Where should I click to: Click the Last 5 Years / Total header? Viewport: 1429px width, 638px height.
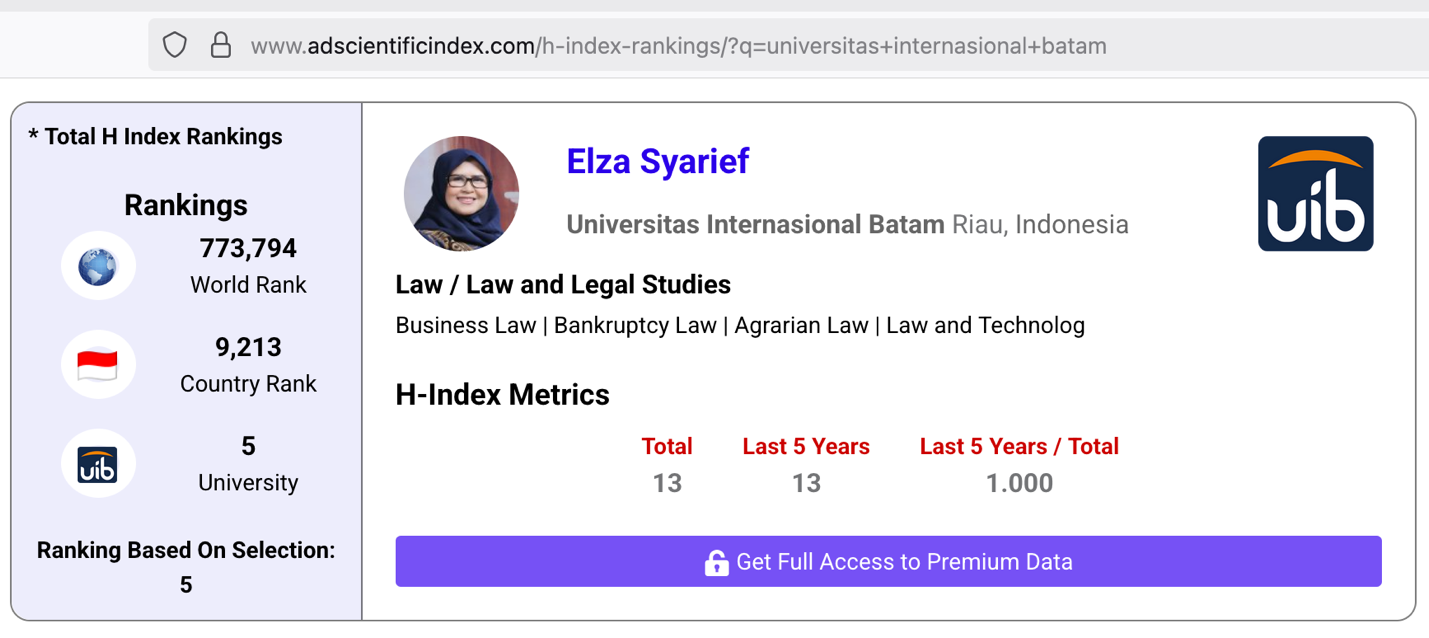(x=1019, y=446)
